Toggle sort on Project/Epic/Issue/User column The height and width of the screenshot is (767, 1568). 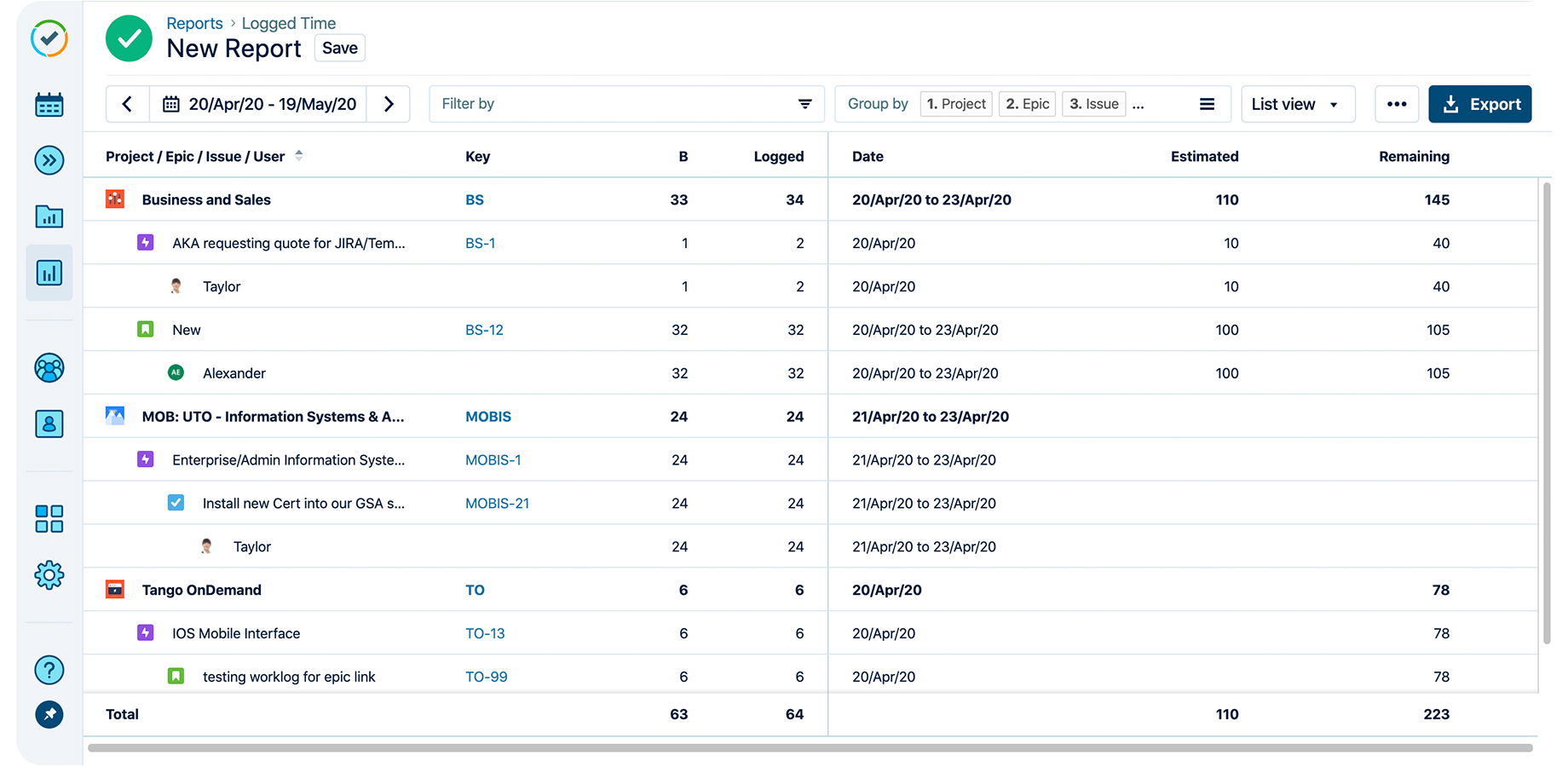[299, 156]
